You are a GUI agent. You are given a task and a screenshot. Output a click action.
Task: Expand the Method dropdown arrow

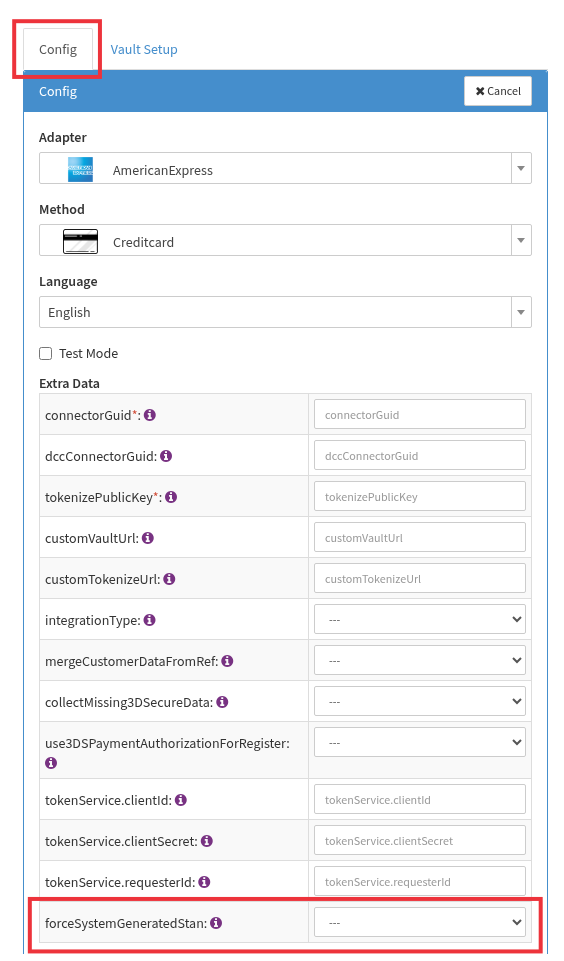tap(521, 240)
